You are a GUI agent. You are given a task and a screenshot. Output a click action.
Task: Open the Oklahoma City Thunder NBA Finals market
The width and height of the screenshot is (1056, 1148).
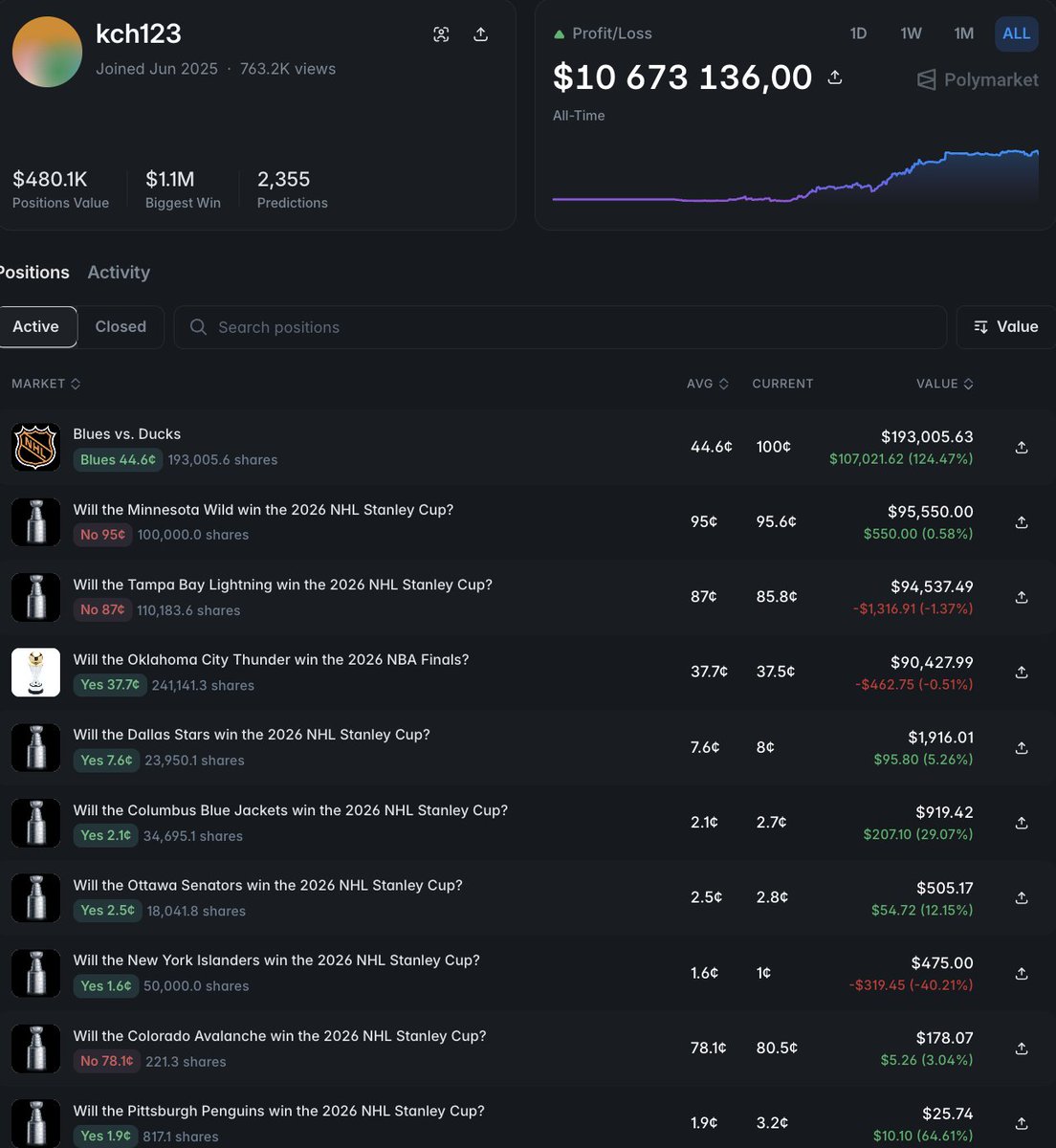[x=271, y=660]
